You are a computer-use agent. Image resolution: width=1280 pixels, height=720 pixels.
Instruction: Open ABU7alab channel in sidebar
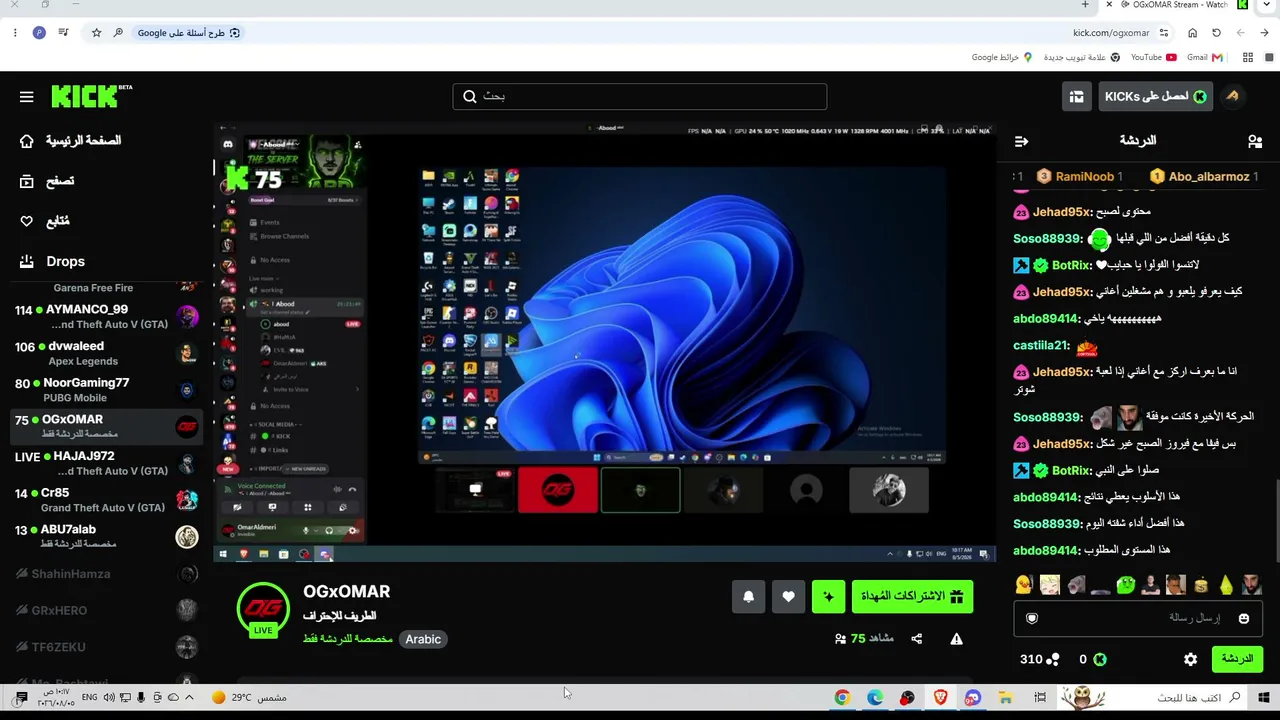click(x=106, y=536)
